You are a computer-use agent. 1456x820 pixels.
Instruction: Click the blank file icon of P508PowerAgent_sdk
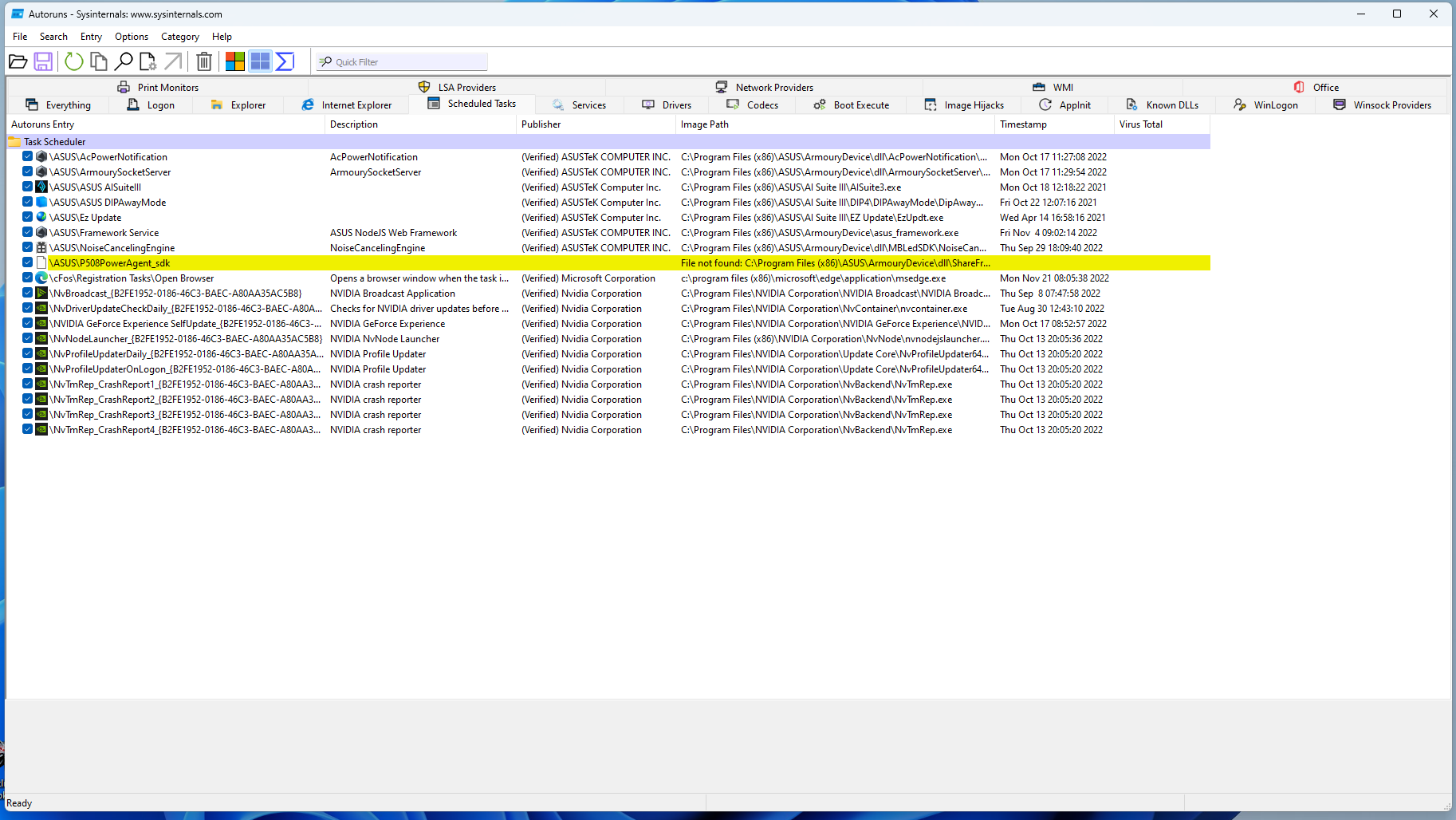coord(41,263)
